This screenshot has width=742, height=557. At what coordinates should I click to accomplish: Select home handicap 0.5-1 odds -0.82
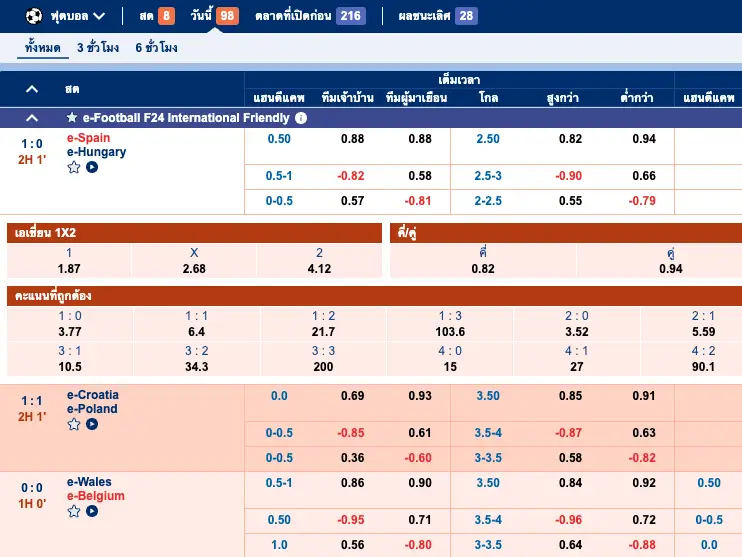(x=351, y=176)
